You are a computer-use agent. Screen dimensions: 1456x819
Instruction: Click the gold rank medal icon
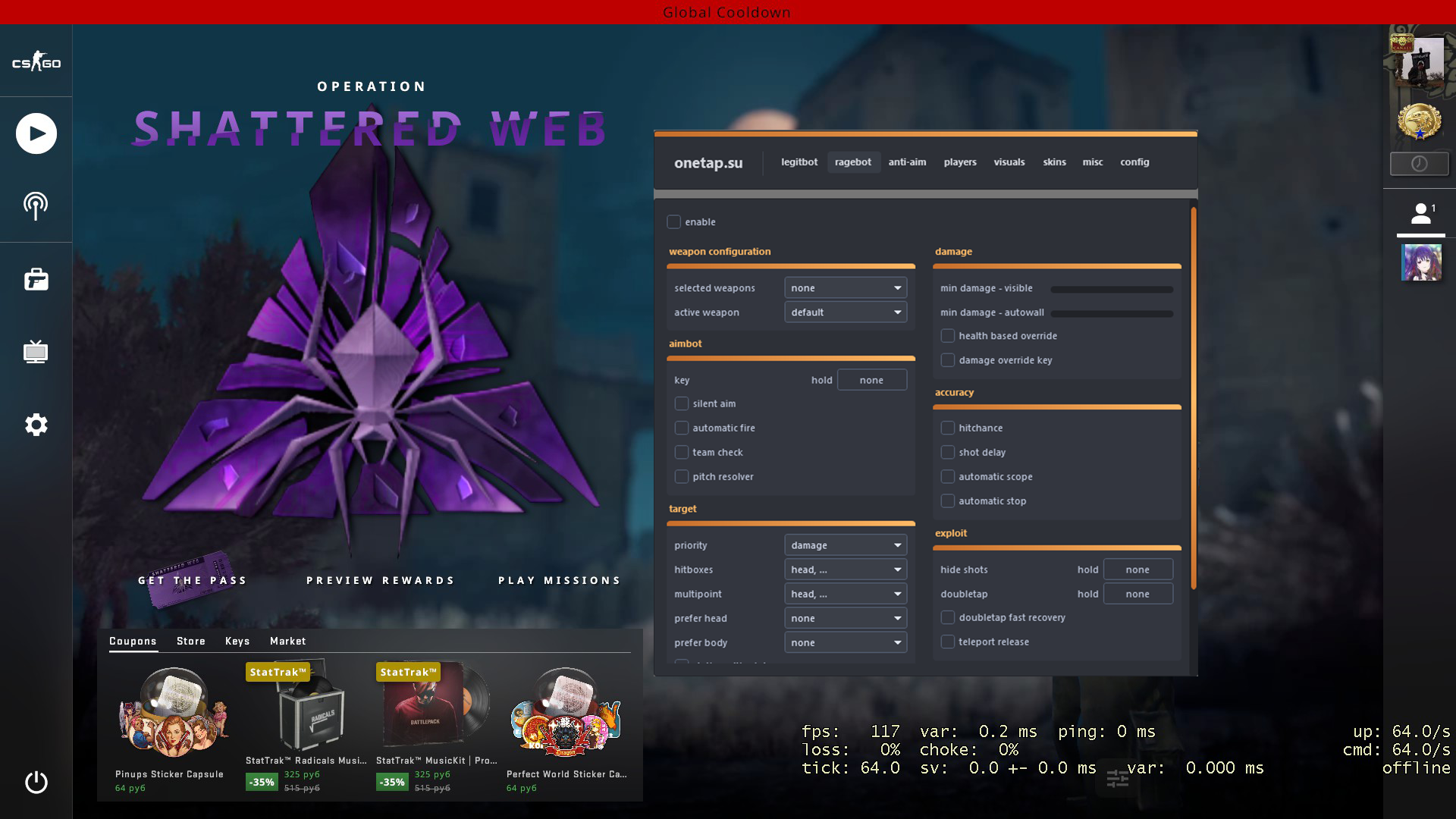pos(1420,122)
